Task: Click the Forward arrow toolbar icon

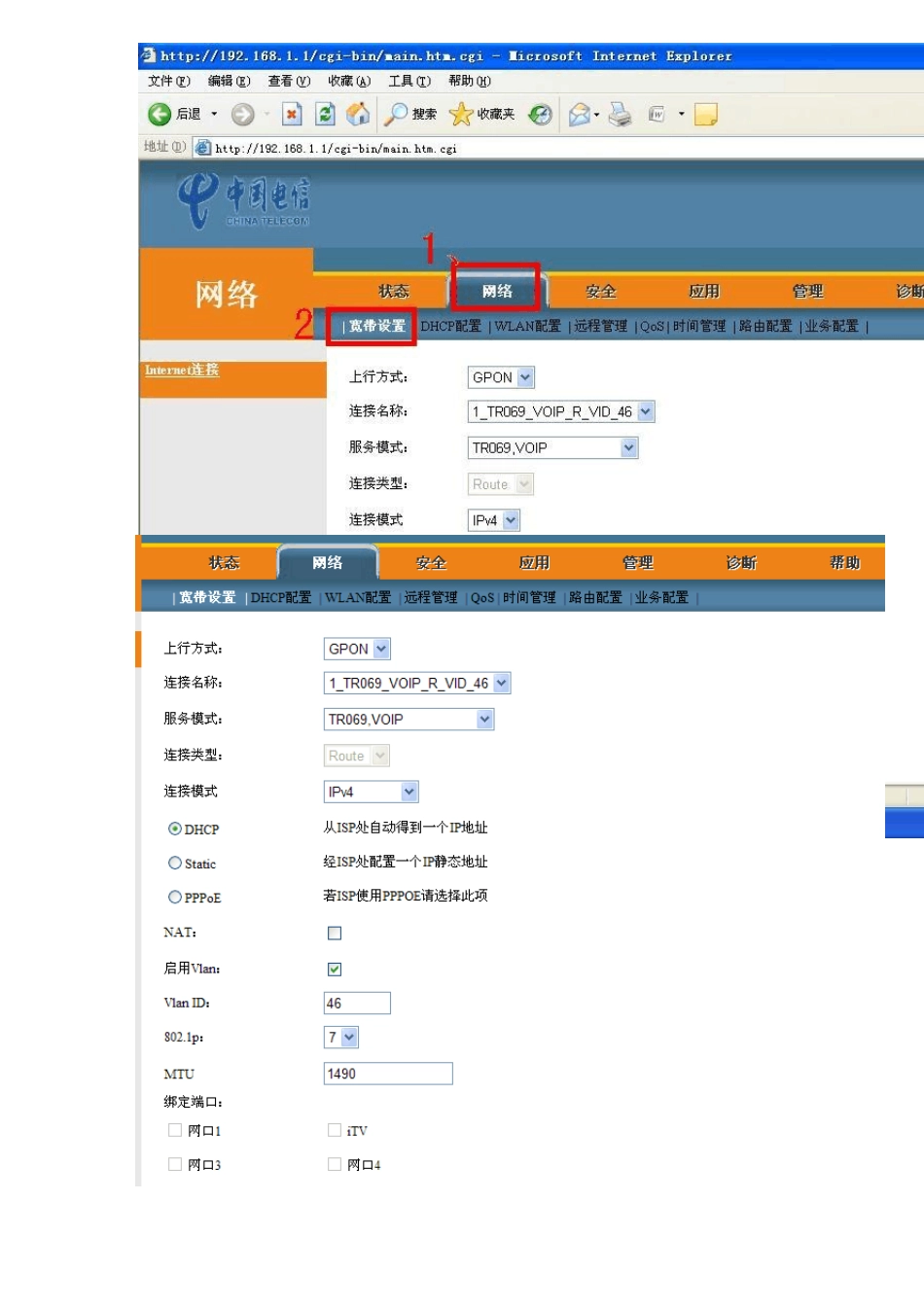Action: (242, 115)
